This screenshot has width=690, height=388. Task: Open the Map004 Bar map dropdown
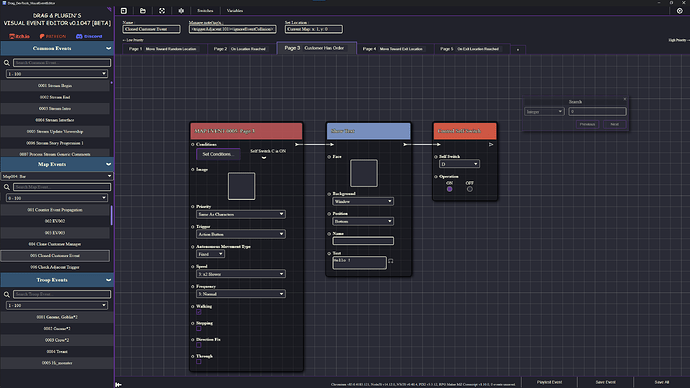point(57,176)
